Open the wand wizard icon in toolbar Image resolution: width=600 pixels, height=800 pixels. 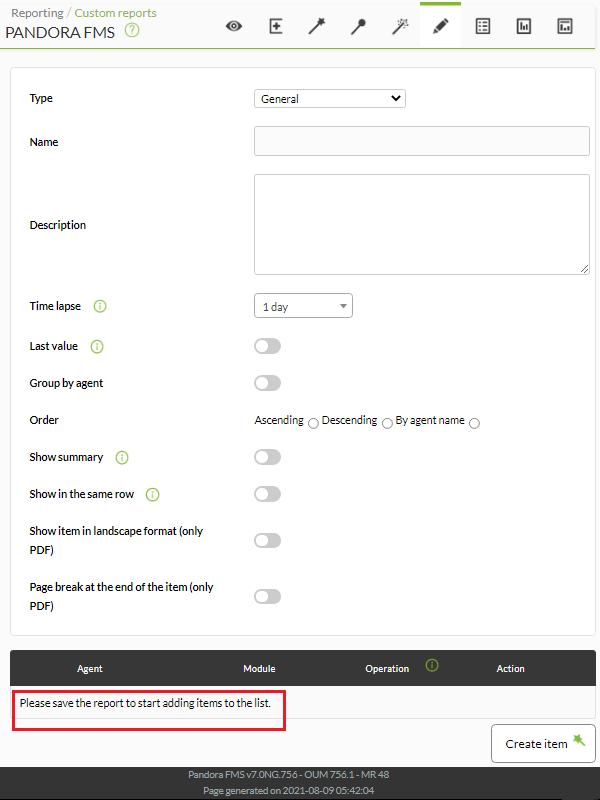[317, 26]
